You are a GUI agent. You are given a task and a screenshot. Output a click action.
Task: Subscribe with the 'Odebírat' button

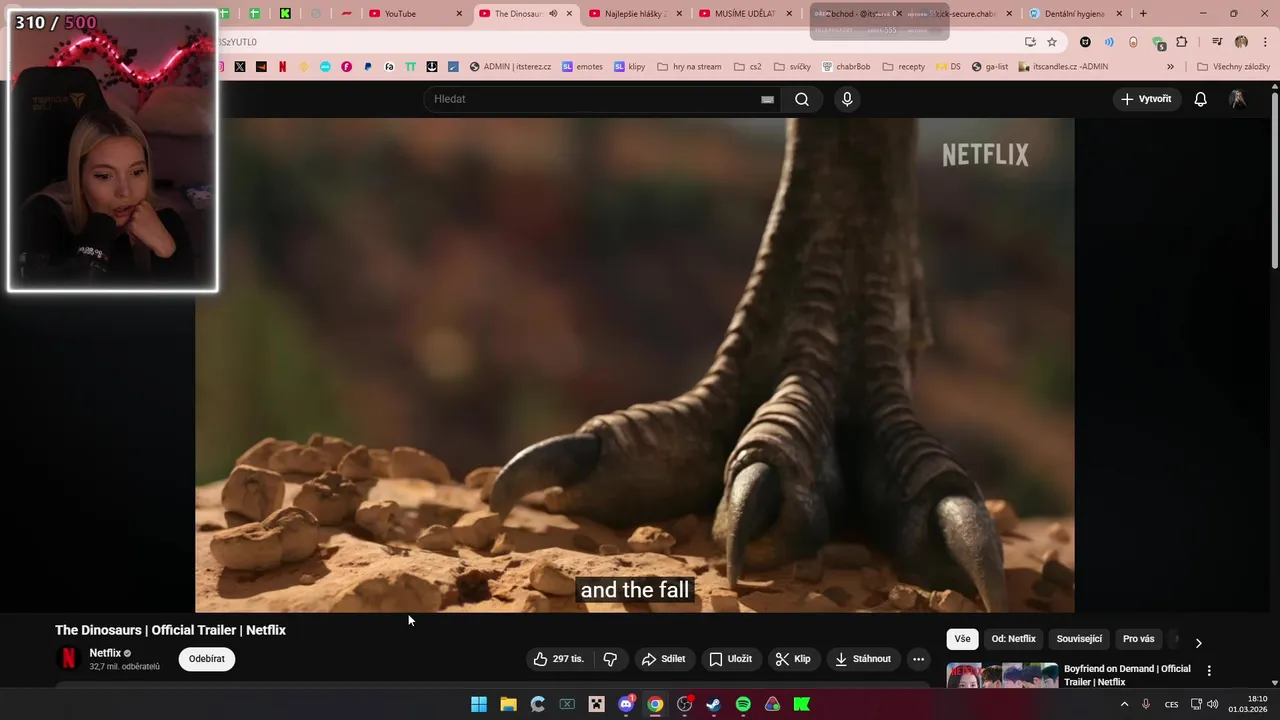207,659
